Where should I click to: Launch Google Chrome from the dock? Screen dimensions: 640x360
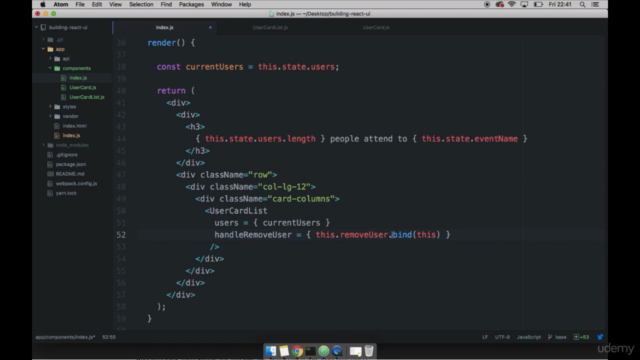coord(297,351)
